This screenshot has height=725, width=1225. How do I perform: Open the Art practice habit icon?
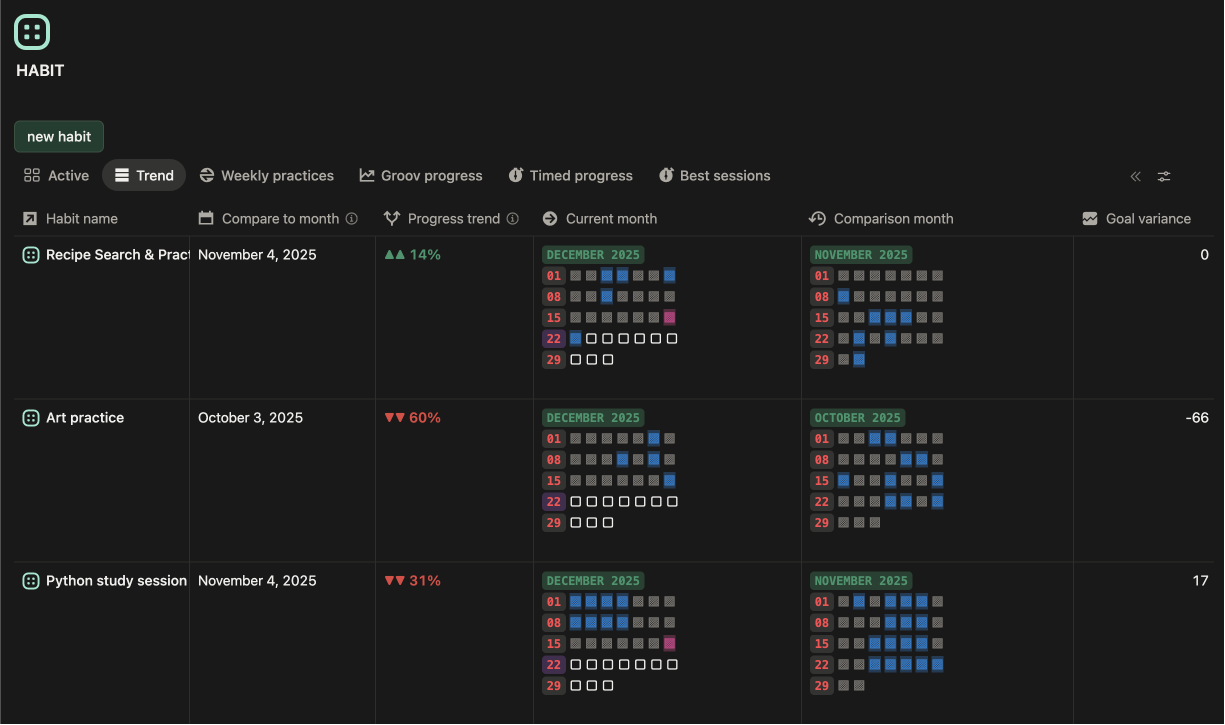(31, 418)
